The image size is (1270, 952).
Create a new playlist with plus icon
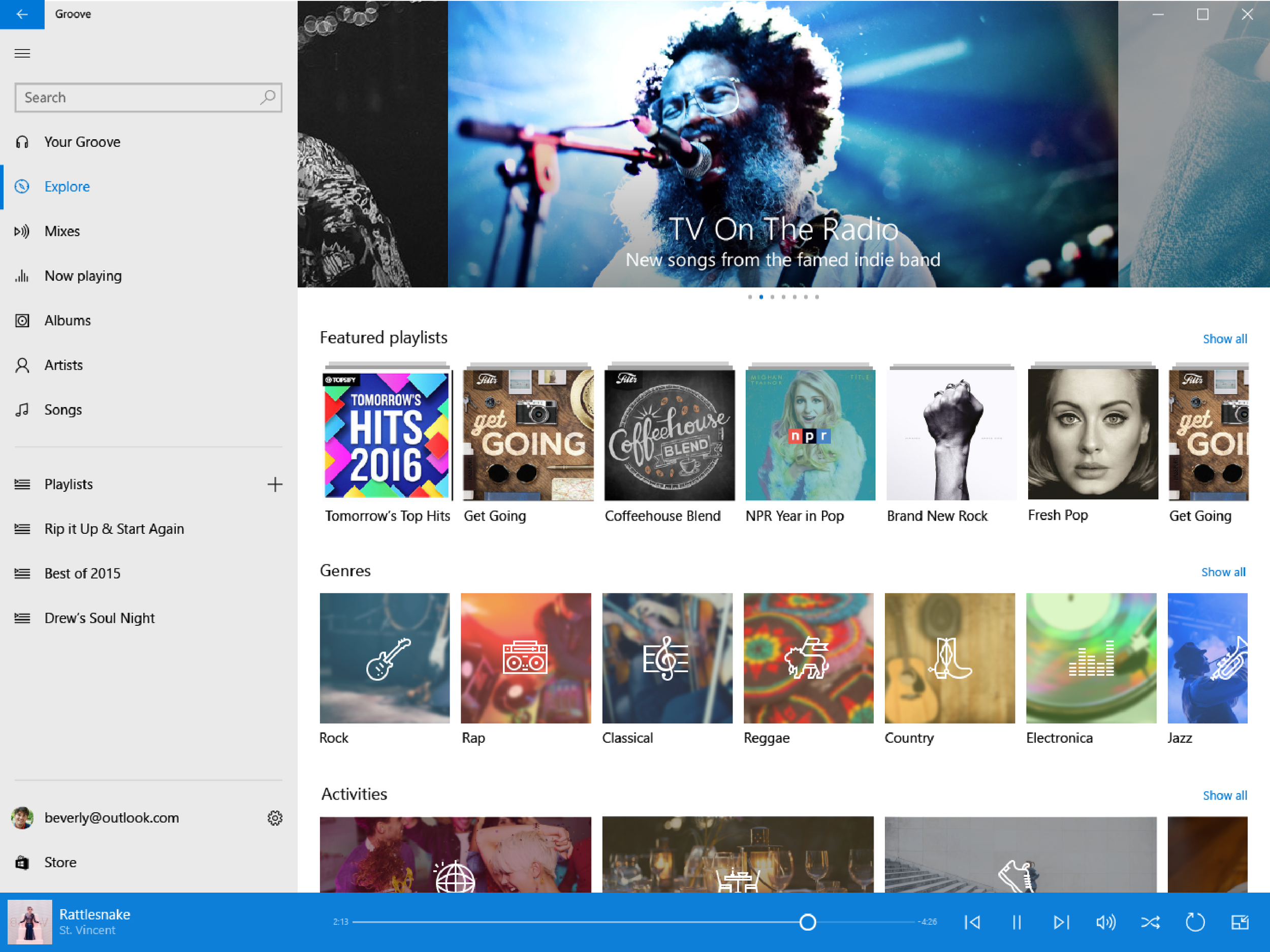(x=275, y=484)
